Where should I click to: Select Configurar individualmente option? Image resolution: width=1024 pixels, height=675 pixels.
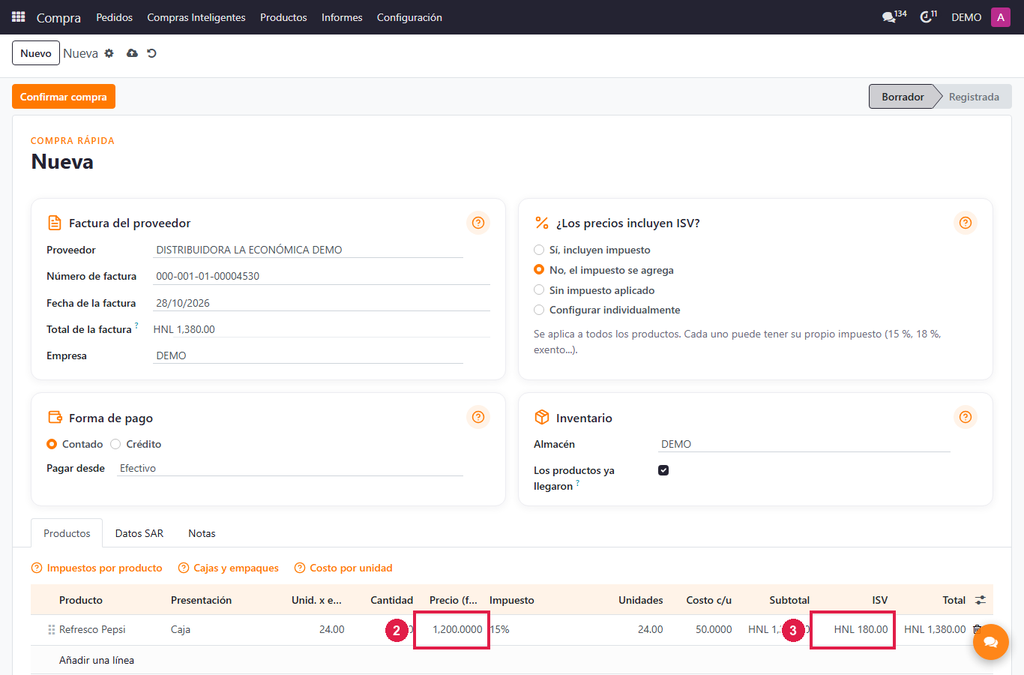[x=539, y=309]
